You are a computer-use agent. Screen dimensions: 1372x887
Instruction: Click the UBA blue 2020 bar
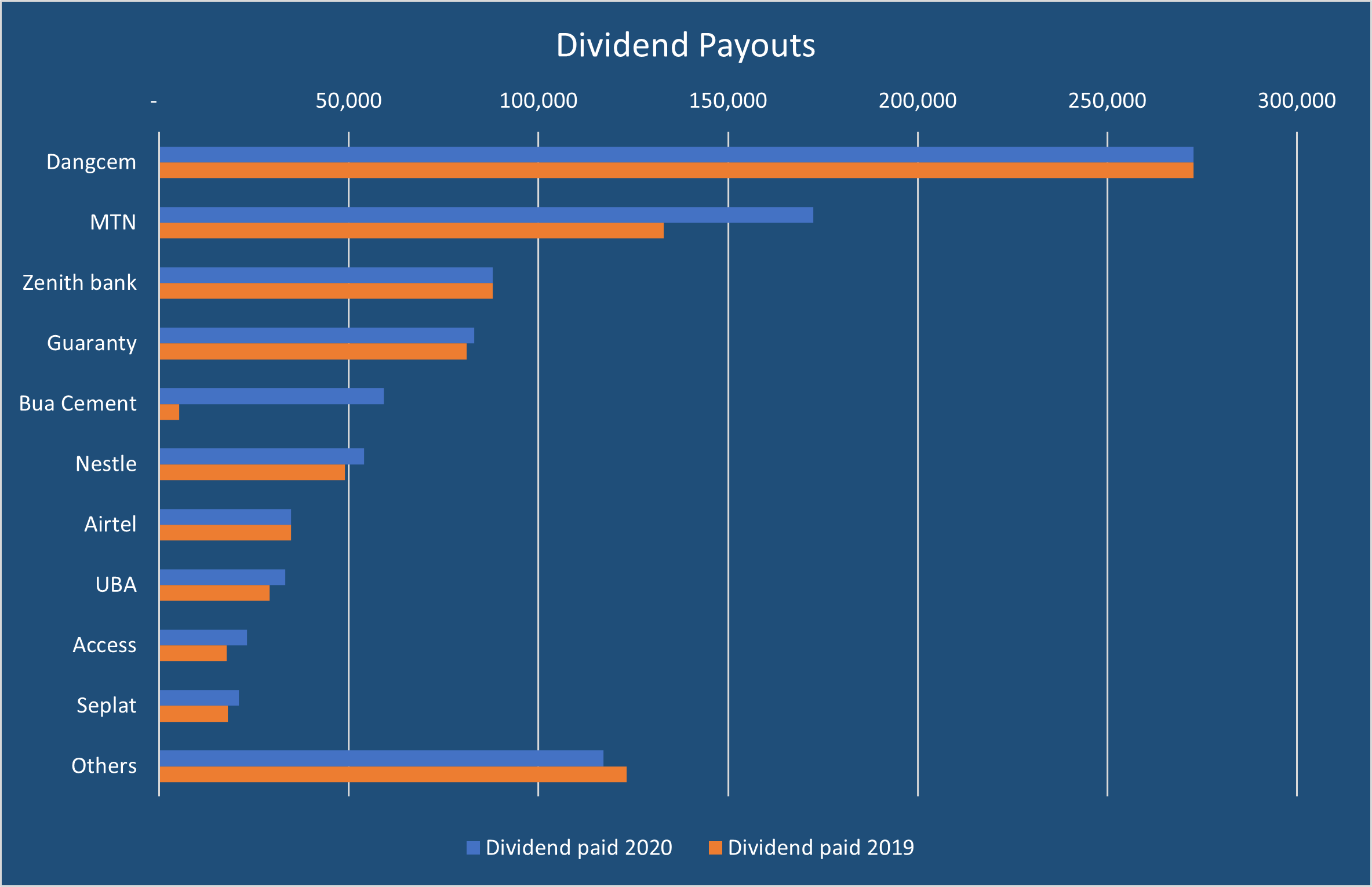[x=222, y=577]
